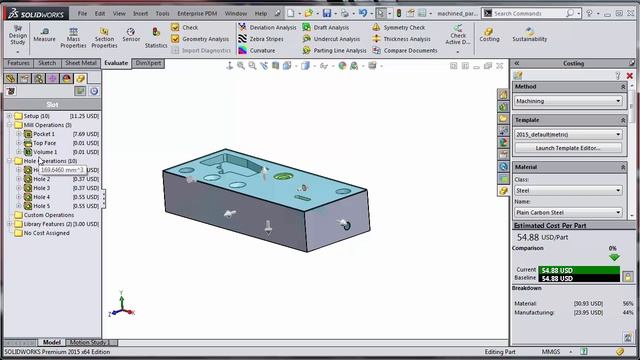Open Section Properties
Viewport: 640px width, 360px height.
tap(104, 38)
